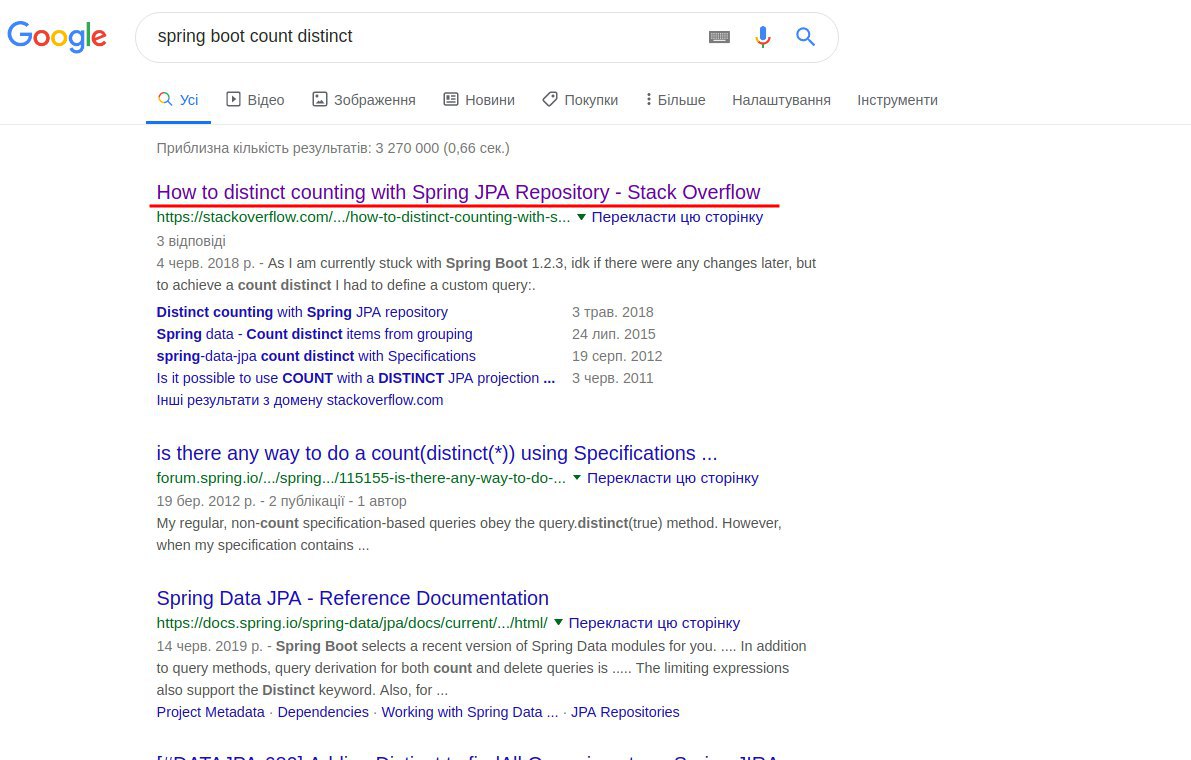
Task: Click the blue search magnifier button
Action: point(805,36)
